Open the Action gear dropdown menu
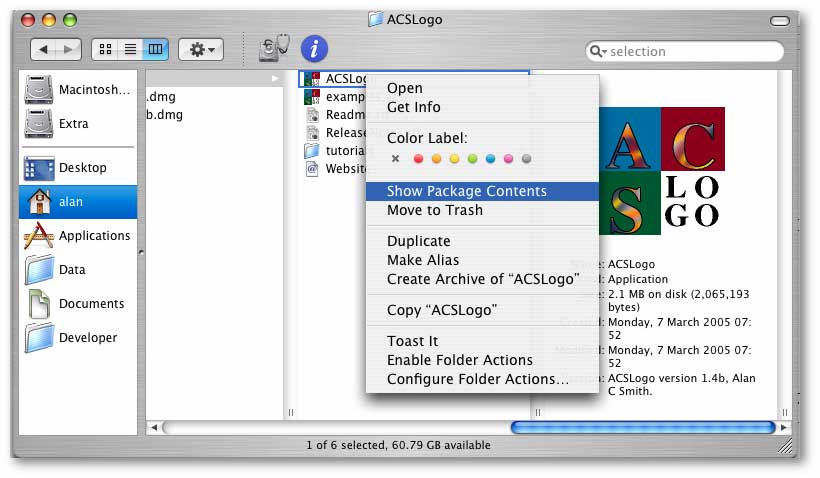Screen dimensions: 820x478 [201, 49]
